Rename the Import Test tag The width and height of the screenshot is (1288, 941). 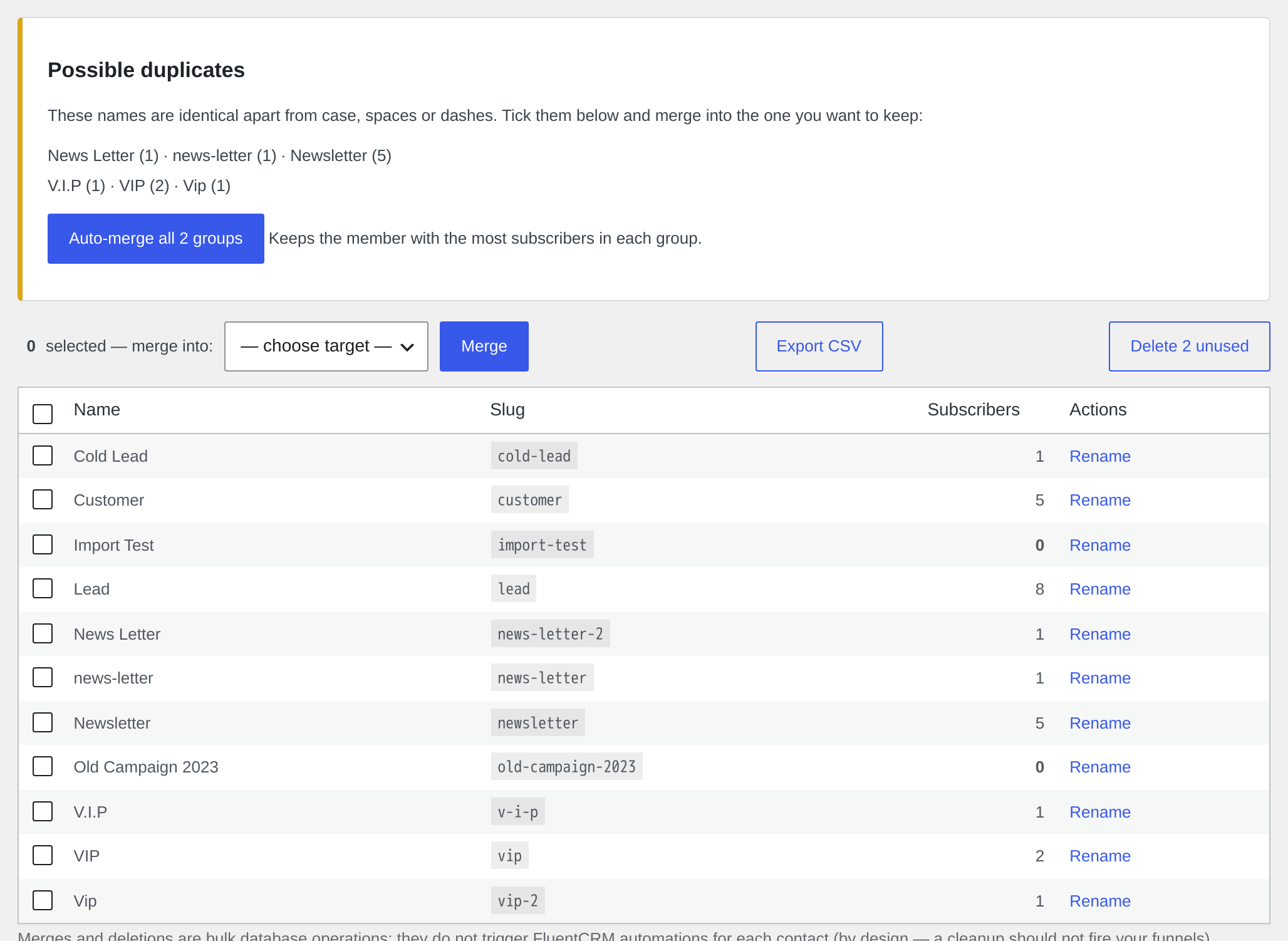click(1099, 545)
